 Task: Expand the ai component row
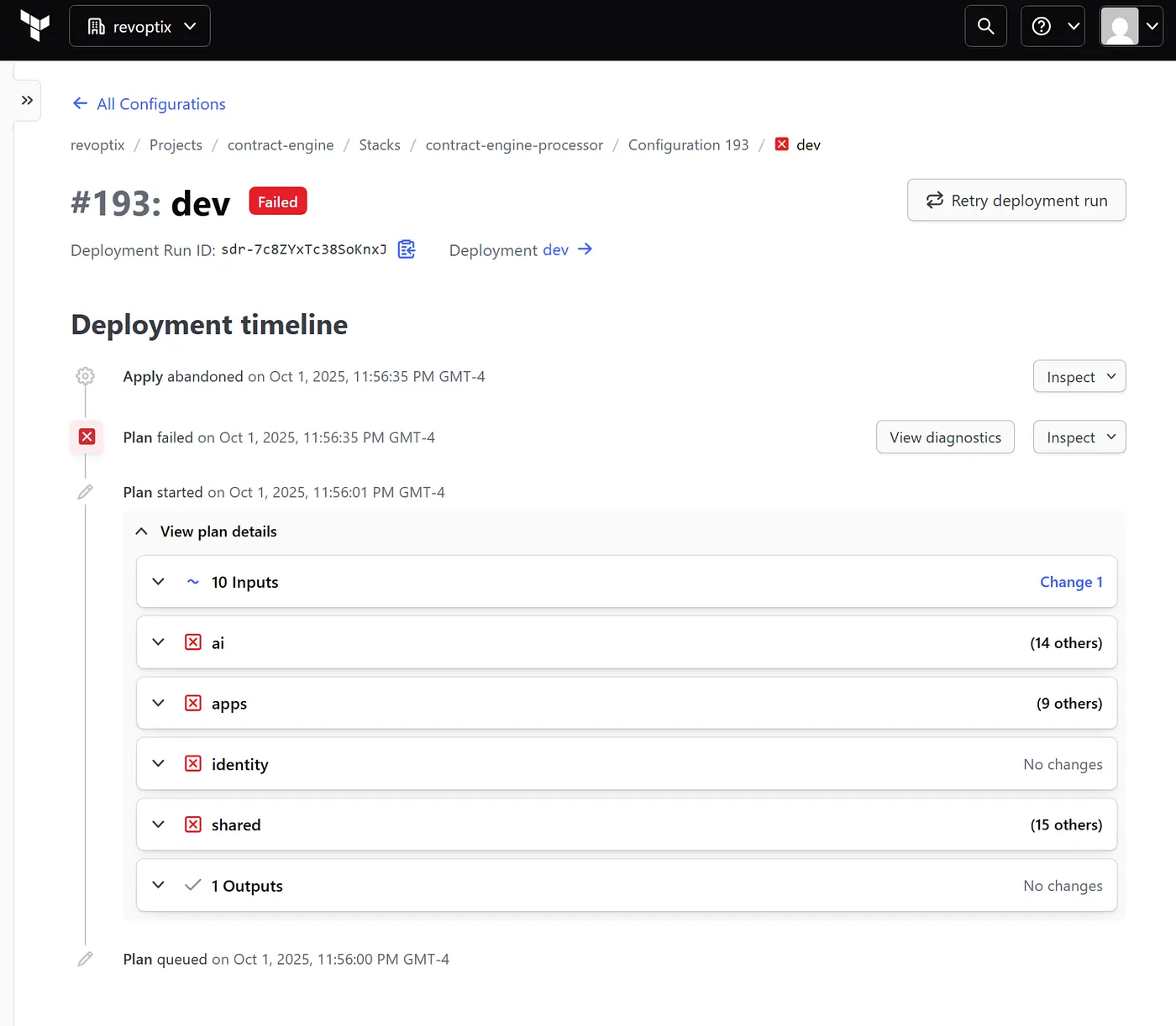click(158, 642)
